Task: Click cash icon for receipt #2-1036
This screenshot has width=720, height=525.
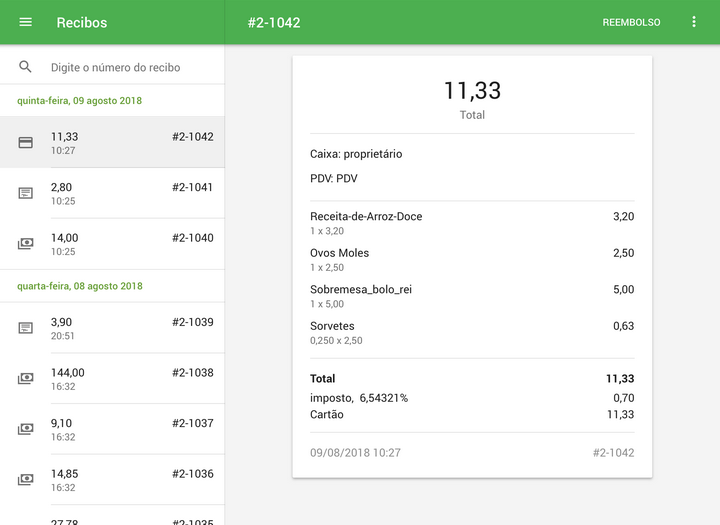Action: [26, 480]
